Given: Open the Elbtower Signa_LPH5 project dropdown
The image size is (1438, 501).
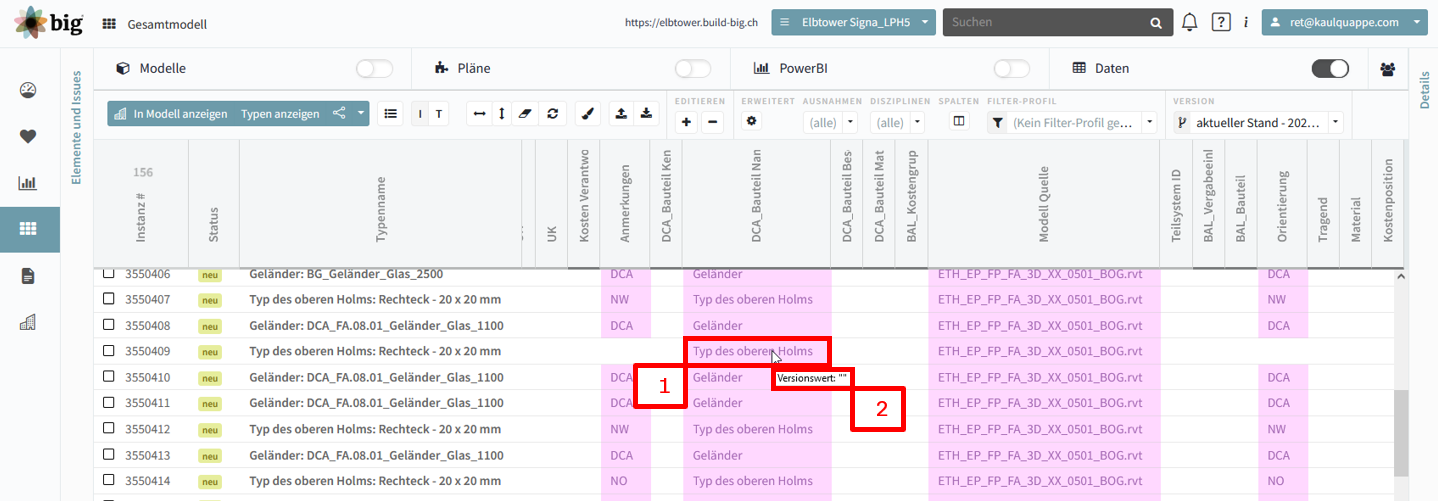Looking at the screenshot, I should pyautogui.click(x=853, y=22).
